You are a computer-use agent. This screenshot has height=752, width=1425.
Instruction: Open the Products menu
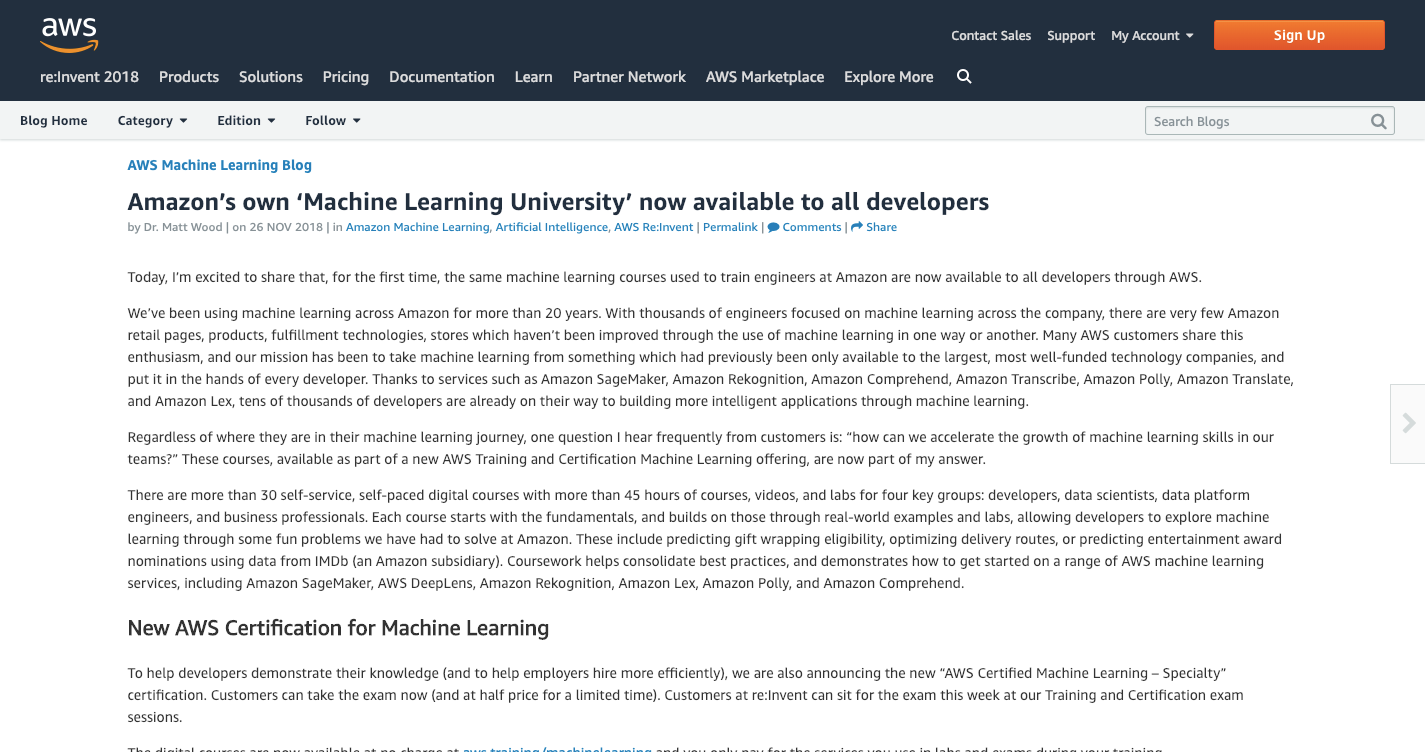coord(189,77)
